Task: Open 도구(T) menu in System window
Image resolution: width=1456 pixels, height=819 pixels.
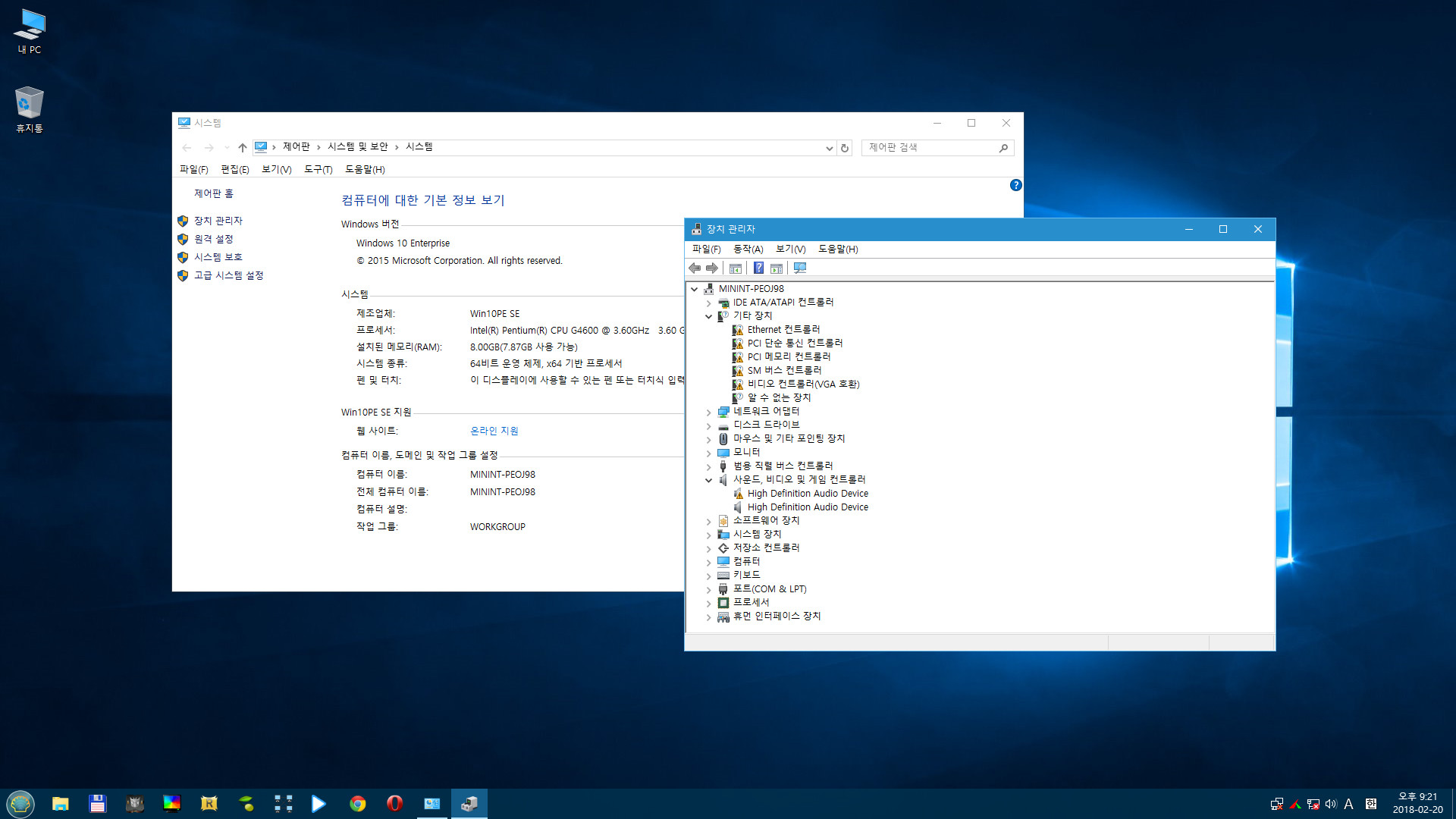Action: (318, 169)
